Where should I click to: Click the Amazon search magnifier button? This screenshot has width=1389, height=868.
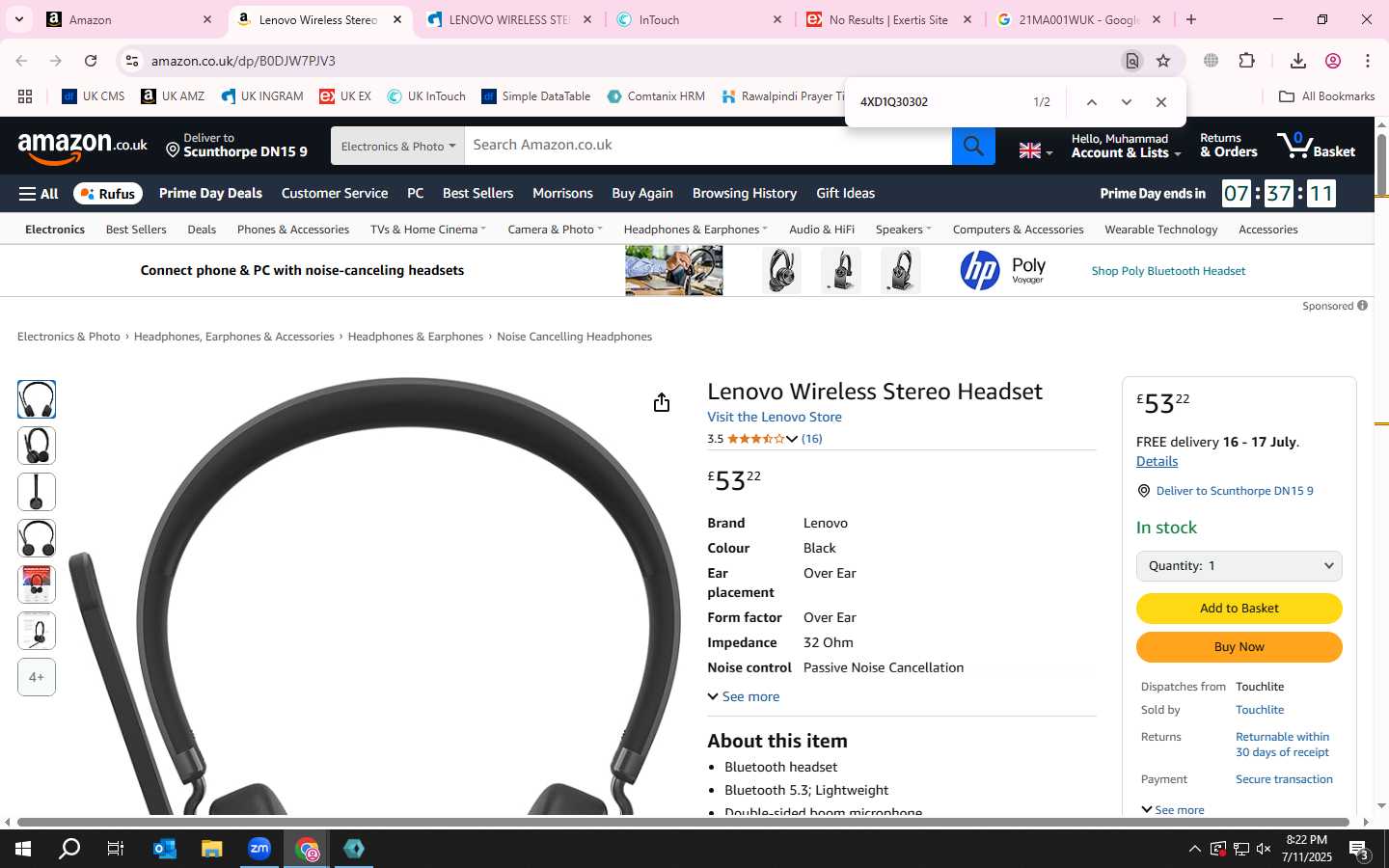[x=973, y=146]
